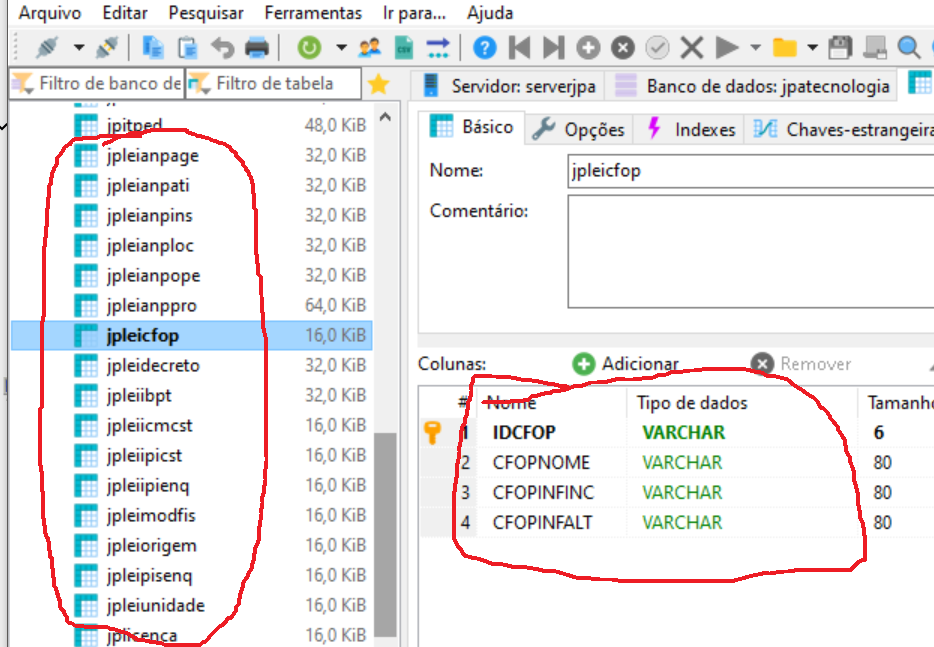Image resolution: width=934 pixels, height=647 pixels.
Task: Click the tree scrollbar up arrow
Action: [385, 117]
